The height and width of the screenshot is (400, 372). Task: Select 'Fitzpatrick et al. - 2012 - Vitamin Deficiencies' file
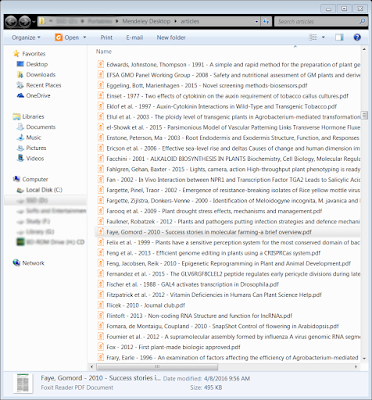[x=214, y=295]
